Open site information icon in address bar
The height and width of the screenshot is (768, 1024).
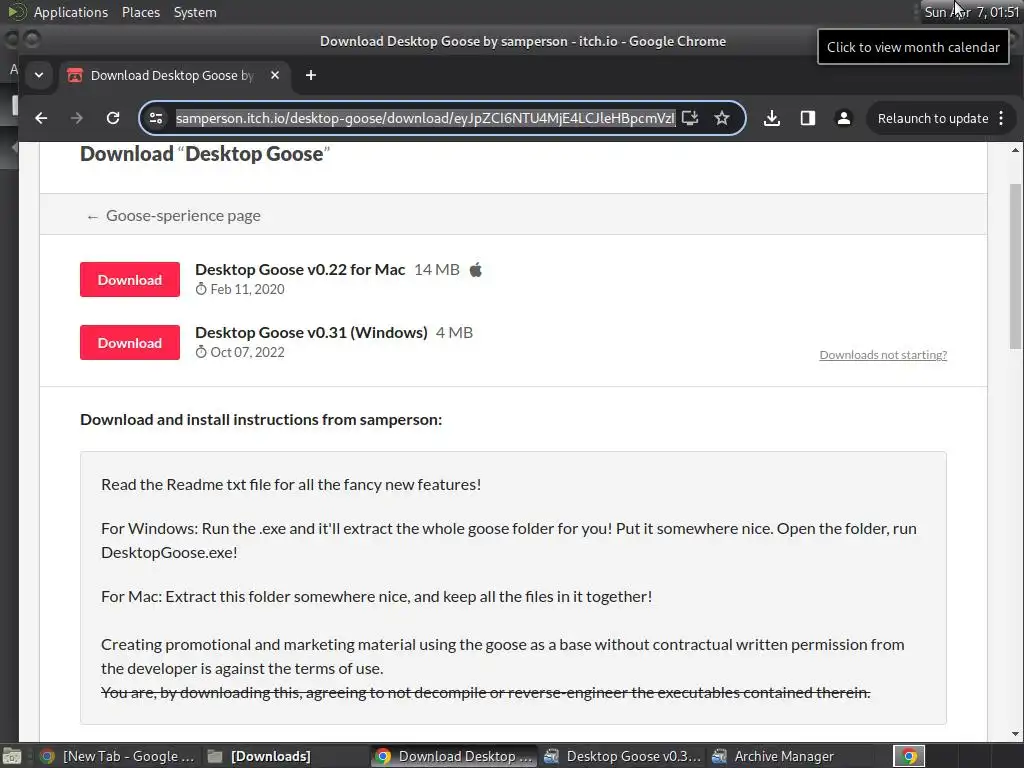coord(156,118)
